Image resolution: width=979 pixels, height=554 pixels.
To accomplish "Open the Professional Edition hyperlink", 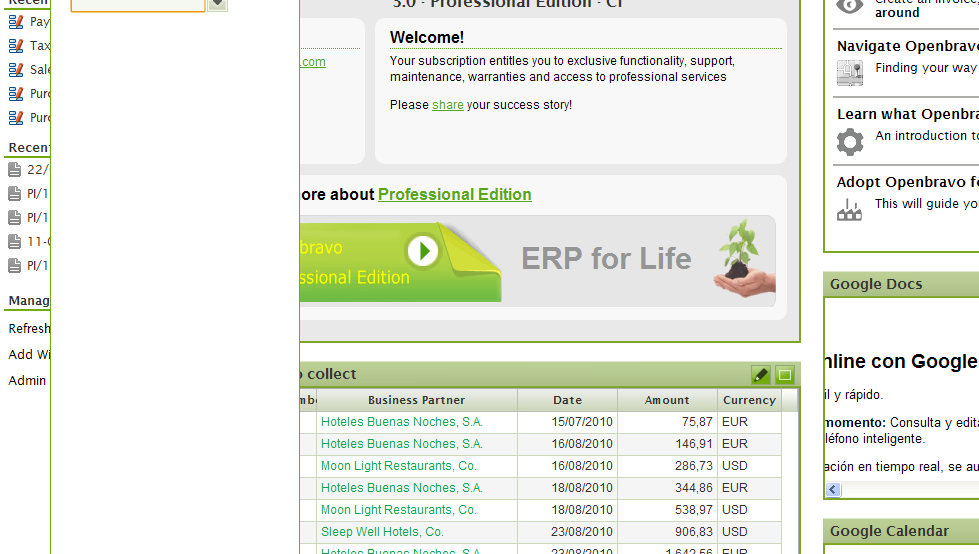I will click(455, 194).
